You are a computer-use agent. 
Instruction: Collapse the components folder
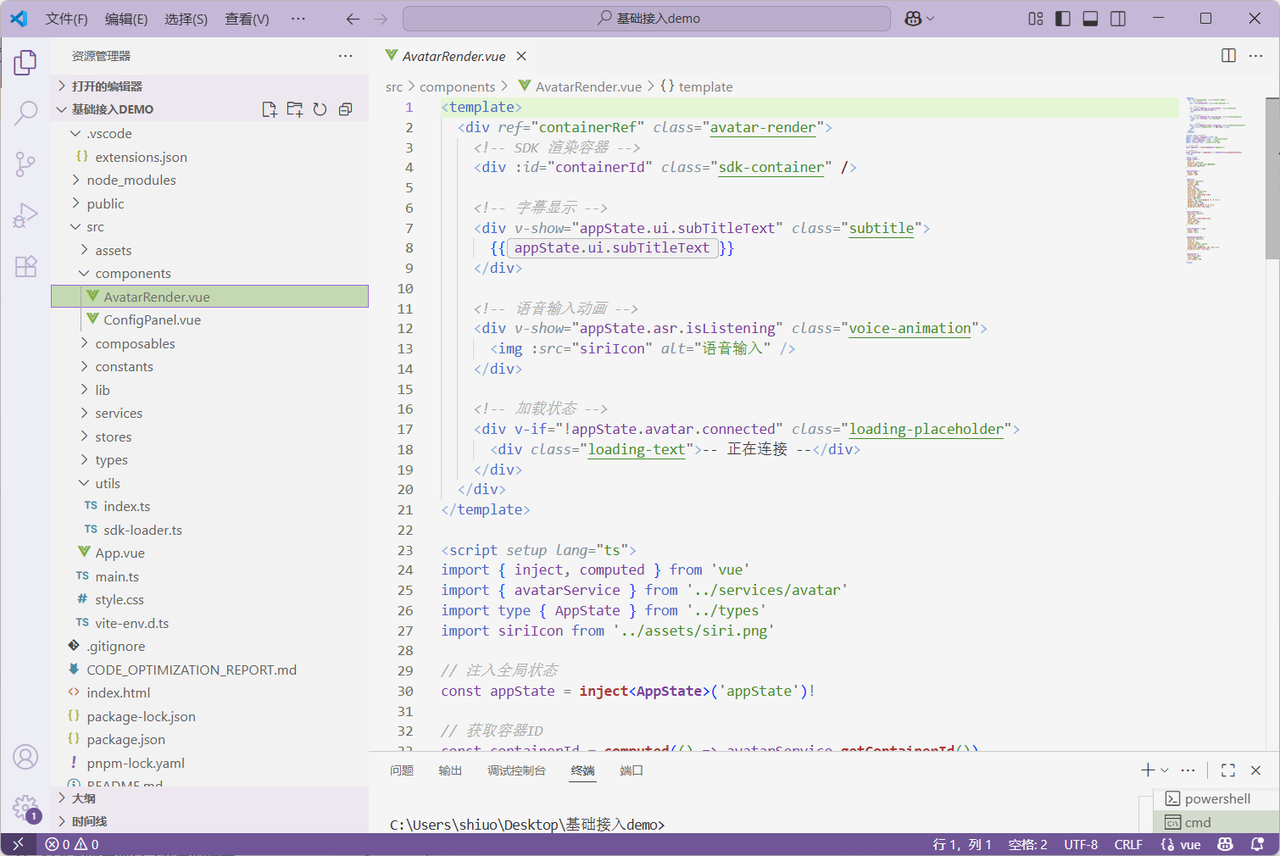pyautogui.click(x=132, y=273)
